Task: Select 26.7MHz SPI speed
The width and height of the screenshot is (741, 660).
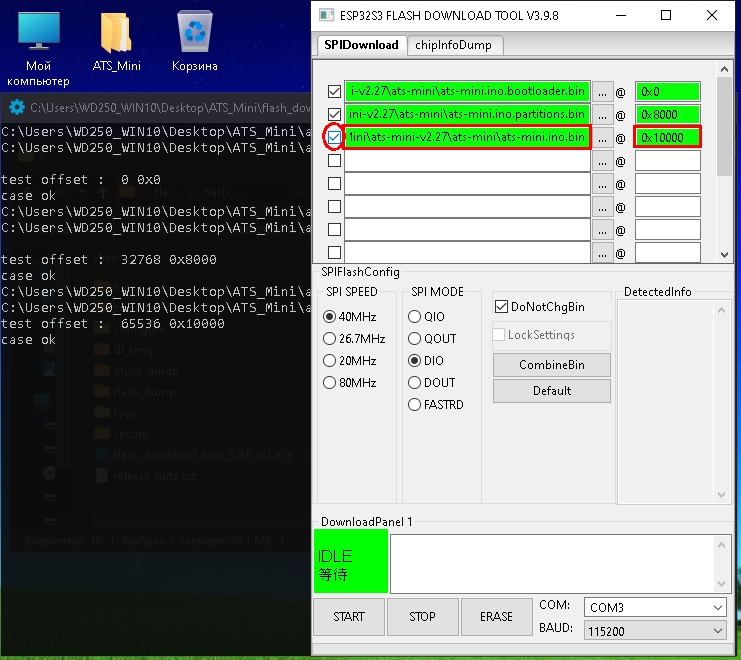Action: tap(329, 339)
